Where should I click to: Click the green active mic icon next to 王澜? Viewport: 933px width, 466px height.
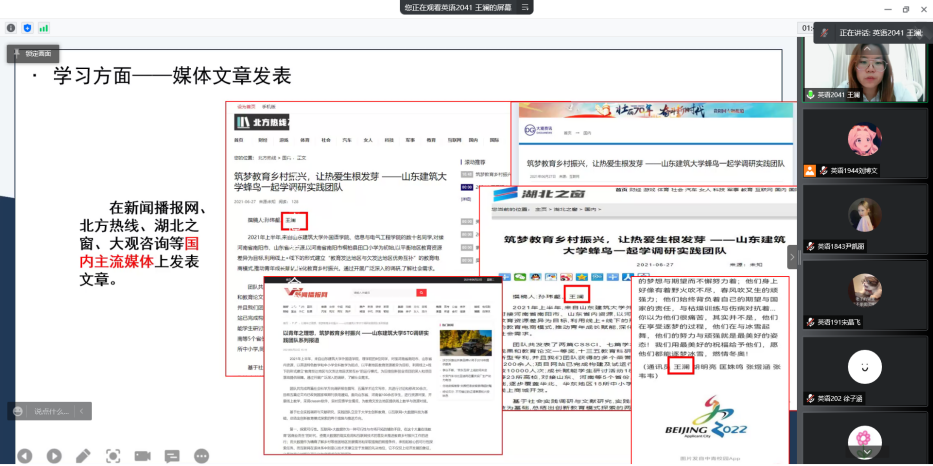pyautogui.click(x=810, y=95)
